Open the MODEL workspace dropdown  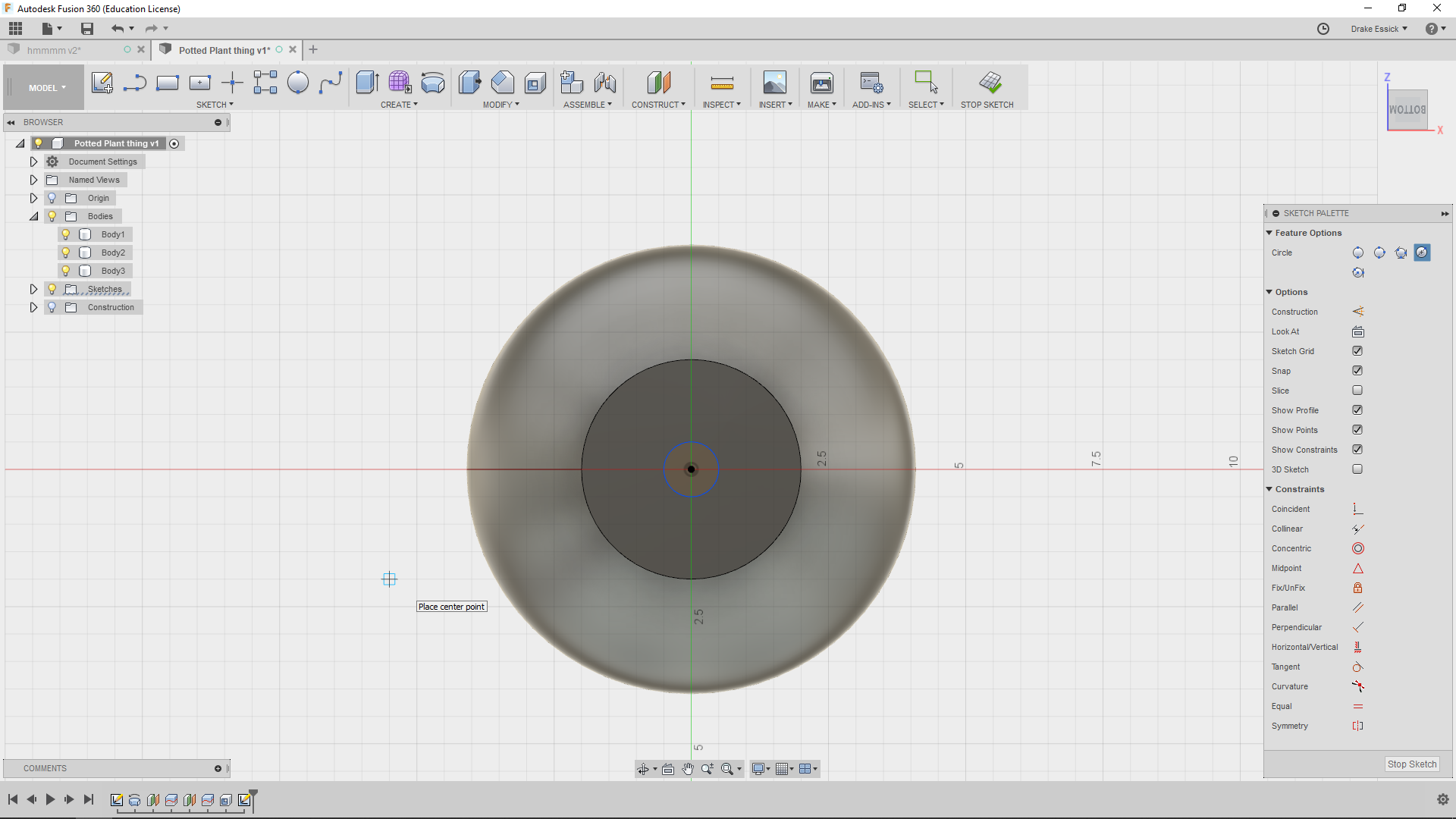tap(45, 88)
